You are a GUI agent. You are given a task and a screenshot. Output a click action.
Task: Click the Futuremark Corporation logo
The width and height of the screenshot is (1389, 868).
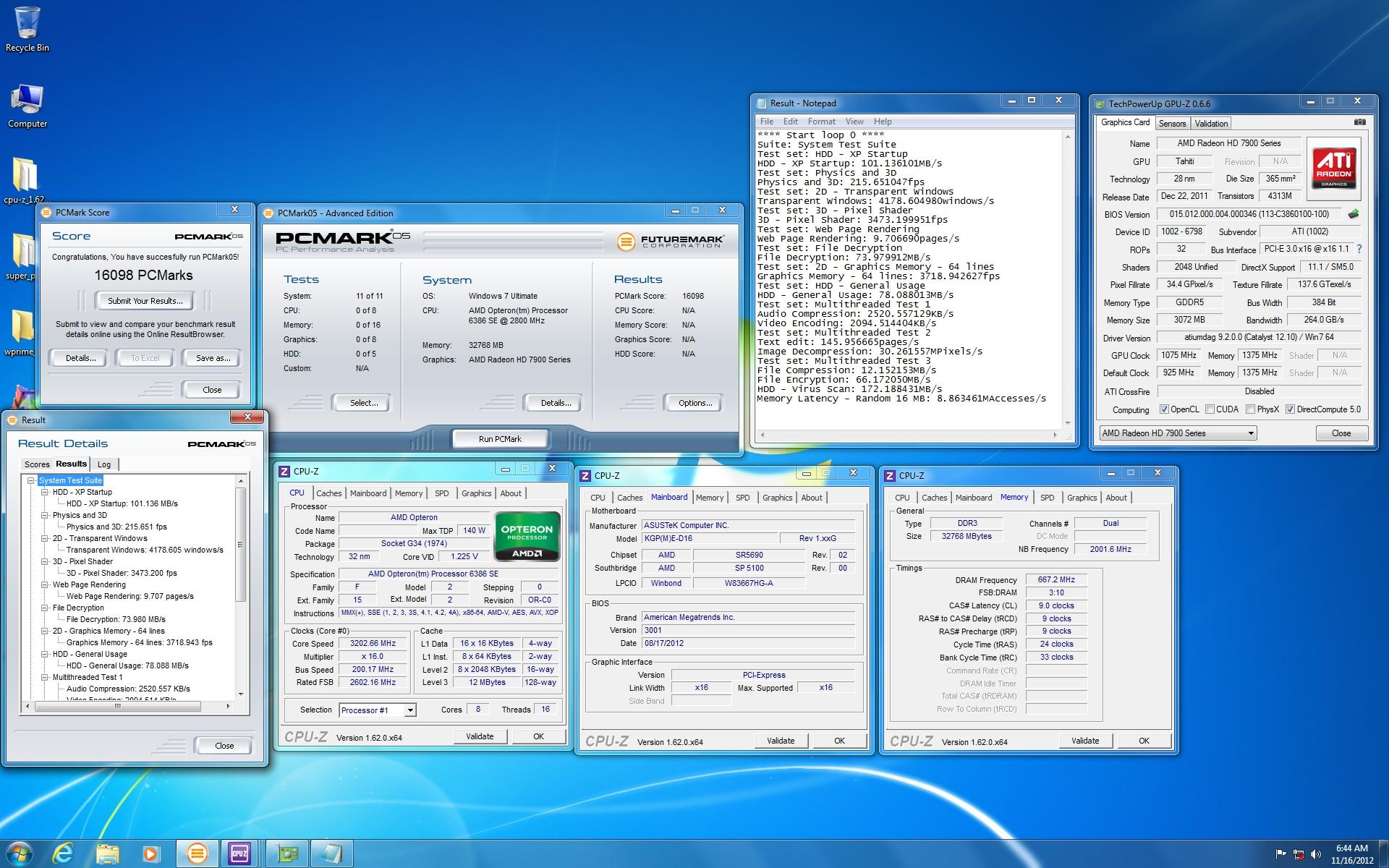coord(670,242)
